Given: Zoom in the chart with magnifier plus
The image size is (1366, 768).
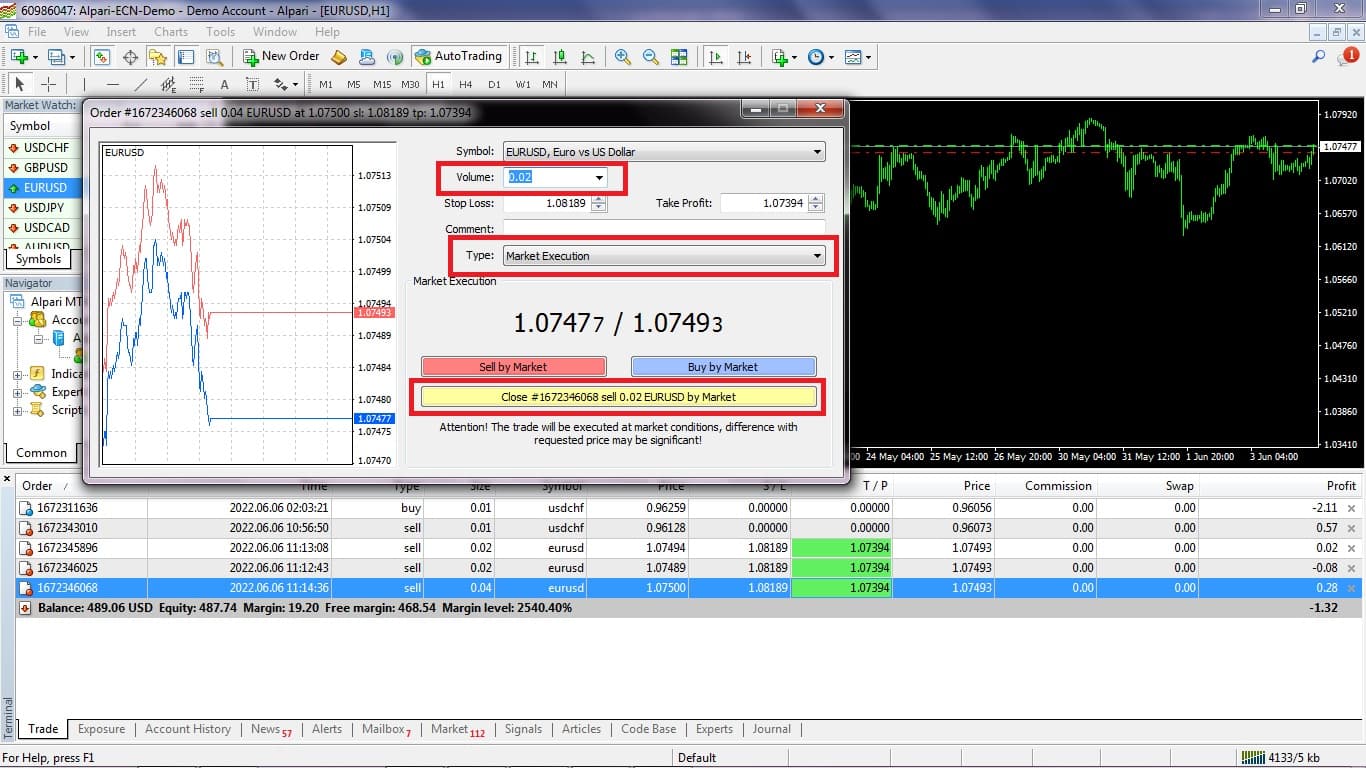Looking at the screenshot, I should [623, 57].
